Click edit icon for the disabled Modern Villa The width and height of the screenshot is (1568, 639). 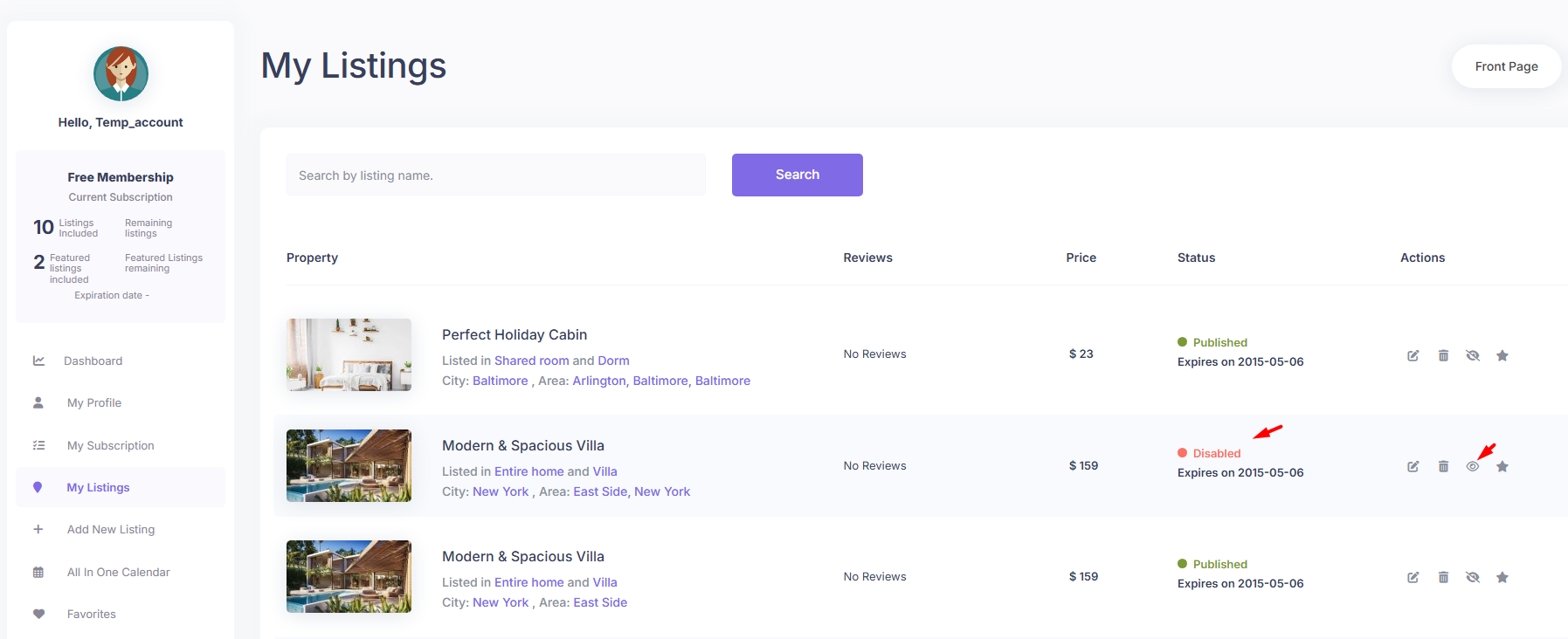click(x=1413, y=466)
